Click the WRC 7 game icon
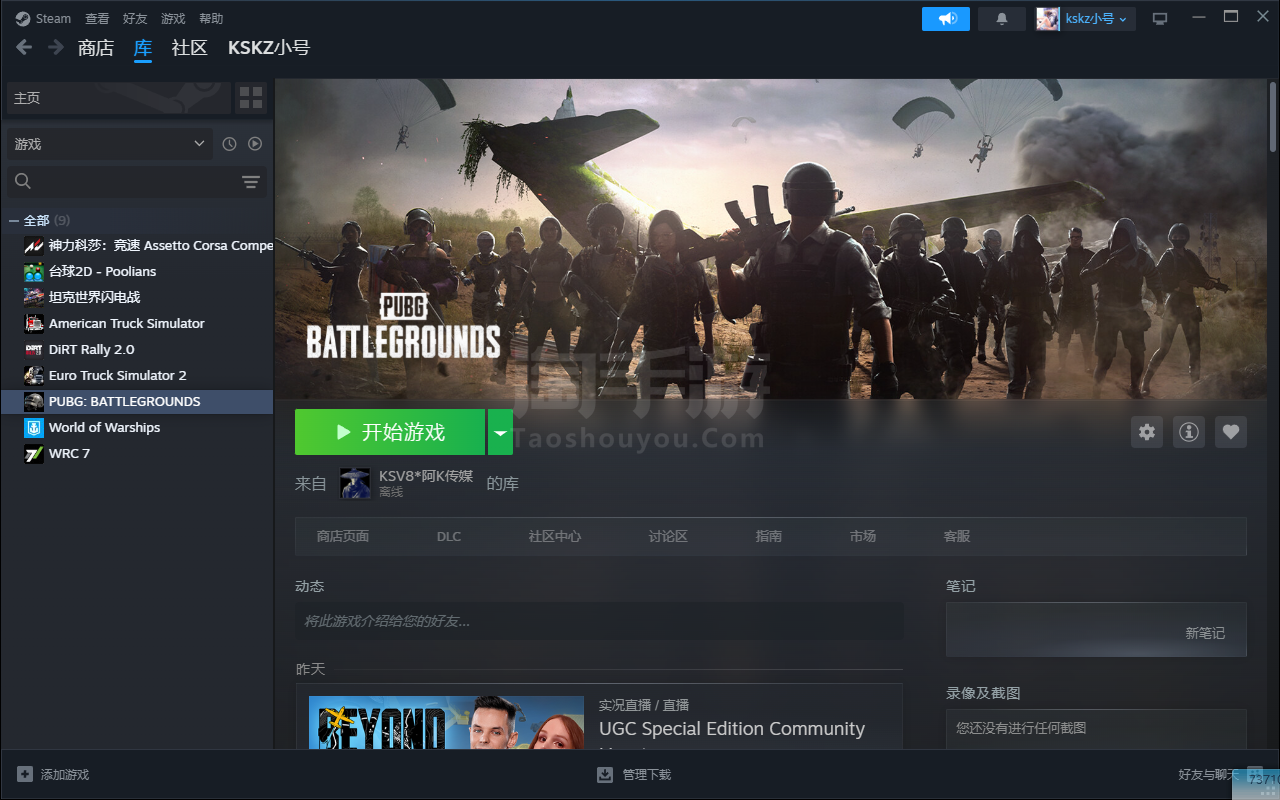 coord(33,453)
